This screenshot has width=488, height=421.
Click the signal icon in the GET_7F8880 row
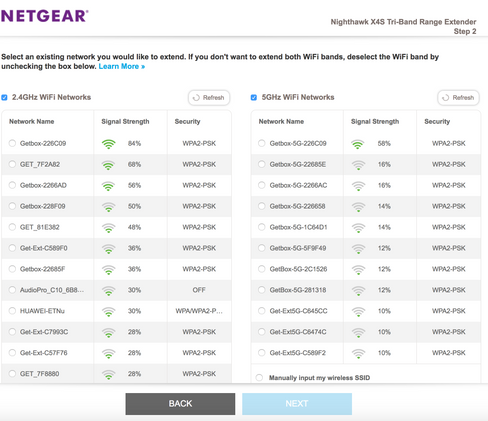[x=108, y=374]
